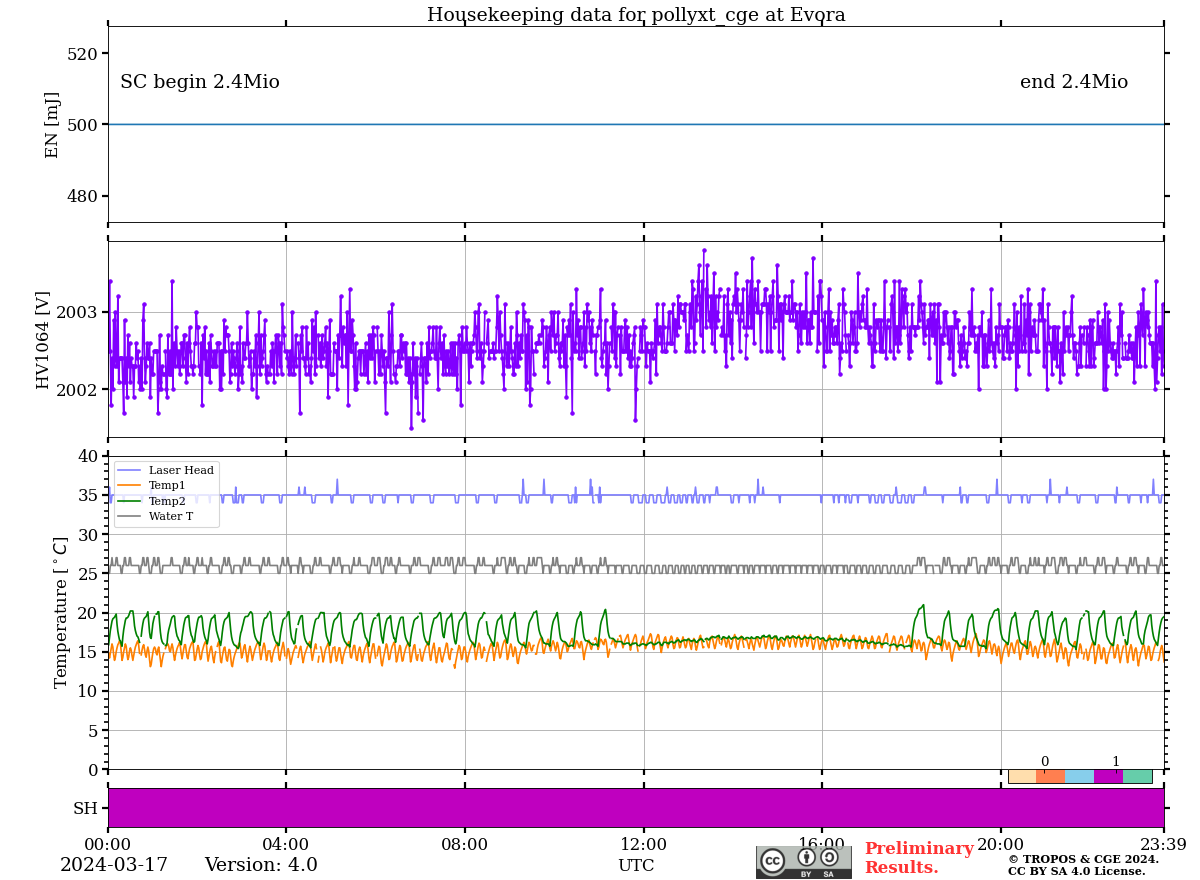Select the Temp2 legend entry
Viewport: 1200px width, 880px height.
point(152,501)
